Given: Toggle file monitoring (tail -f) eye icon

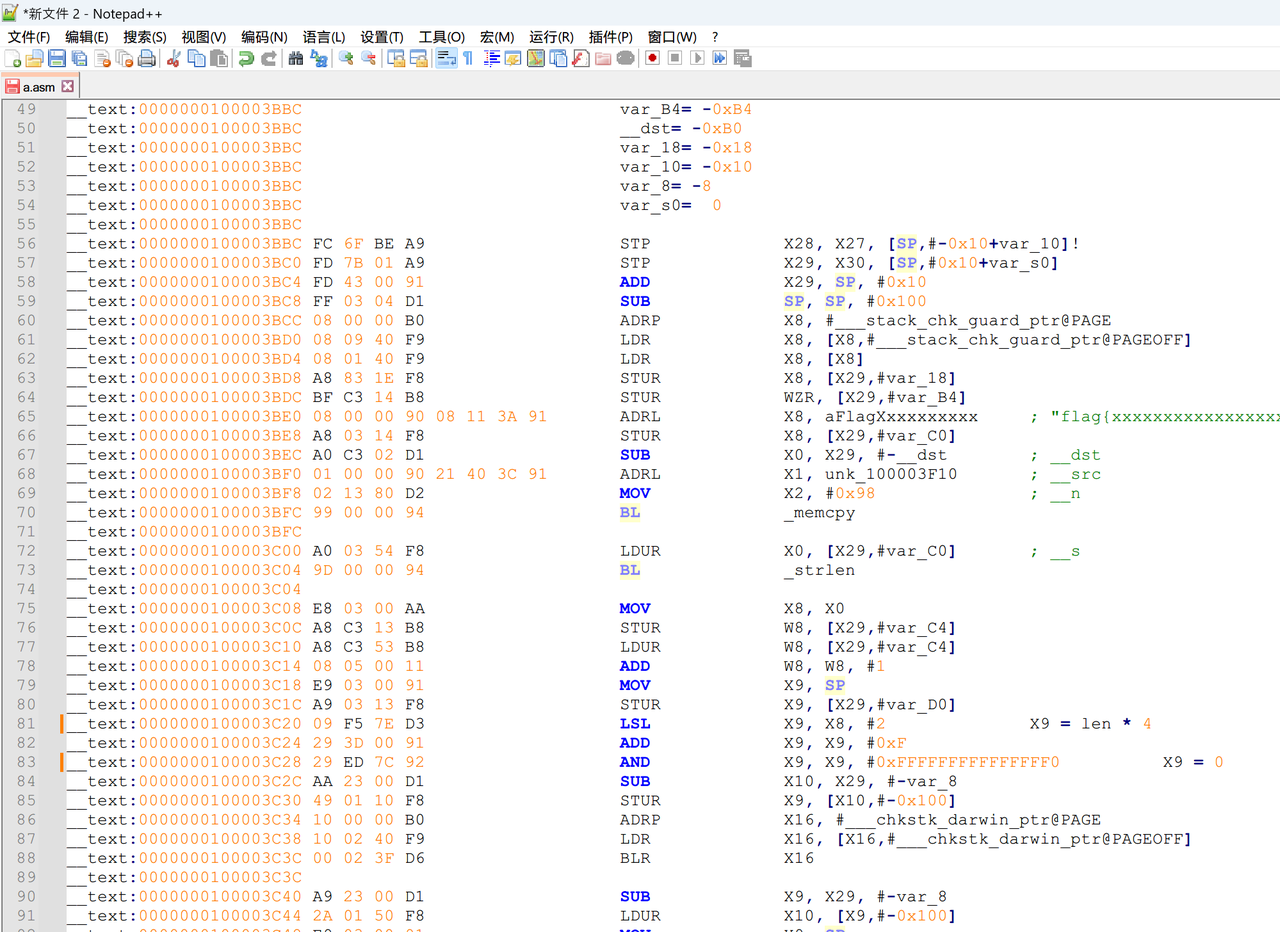Looking at the screenshot, I should click(x=625, y=59).
